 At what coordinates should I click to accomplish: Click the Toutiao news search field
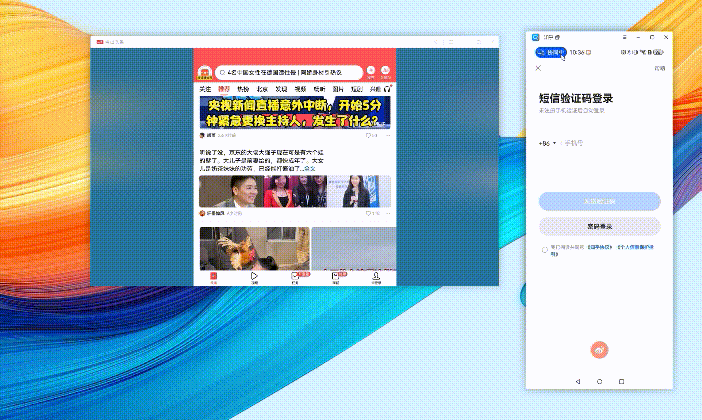coord(289,72)
